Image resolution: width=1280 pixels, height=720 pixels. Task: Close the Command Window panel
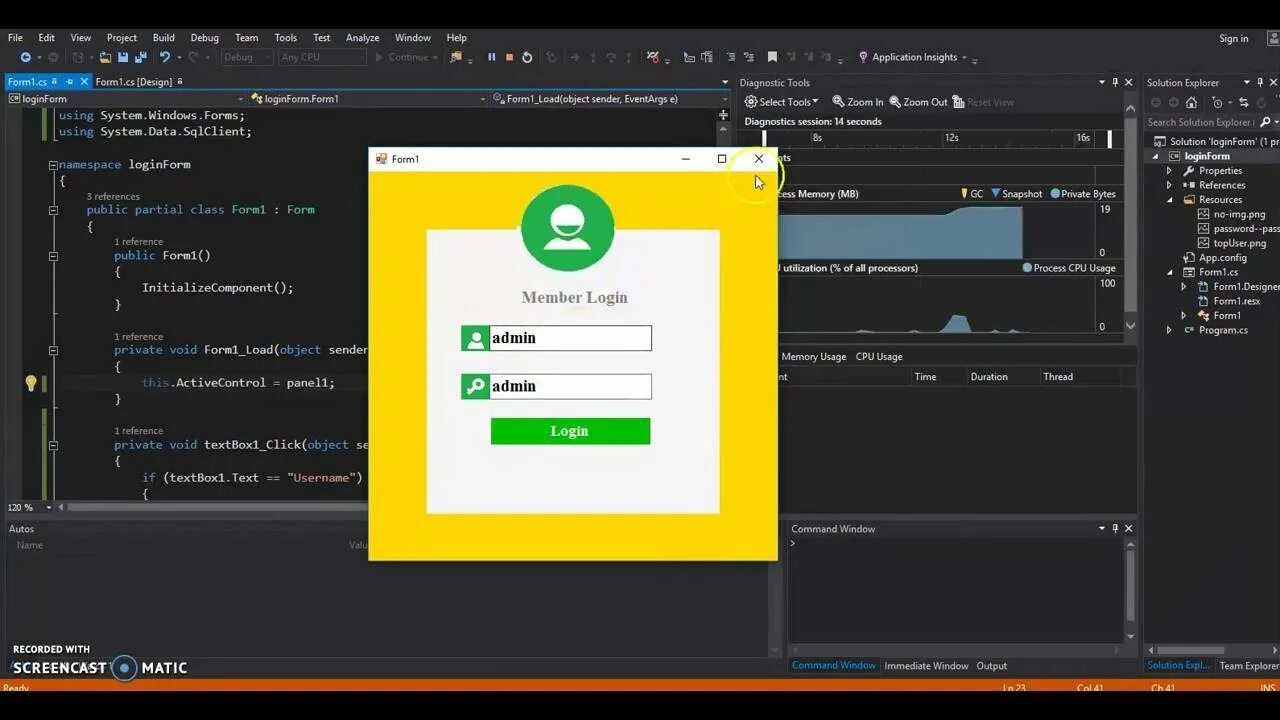pyautogui.click(x=1129, y=529)
